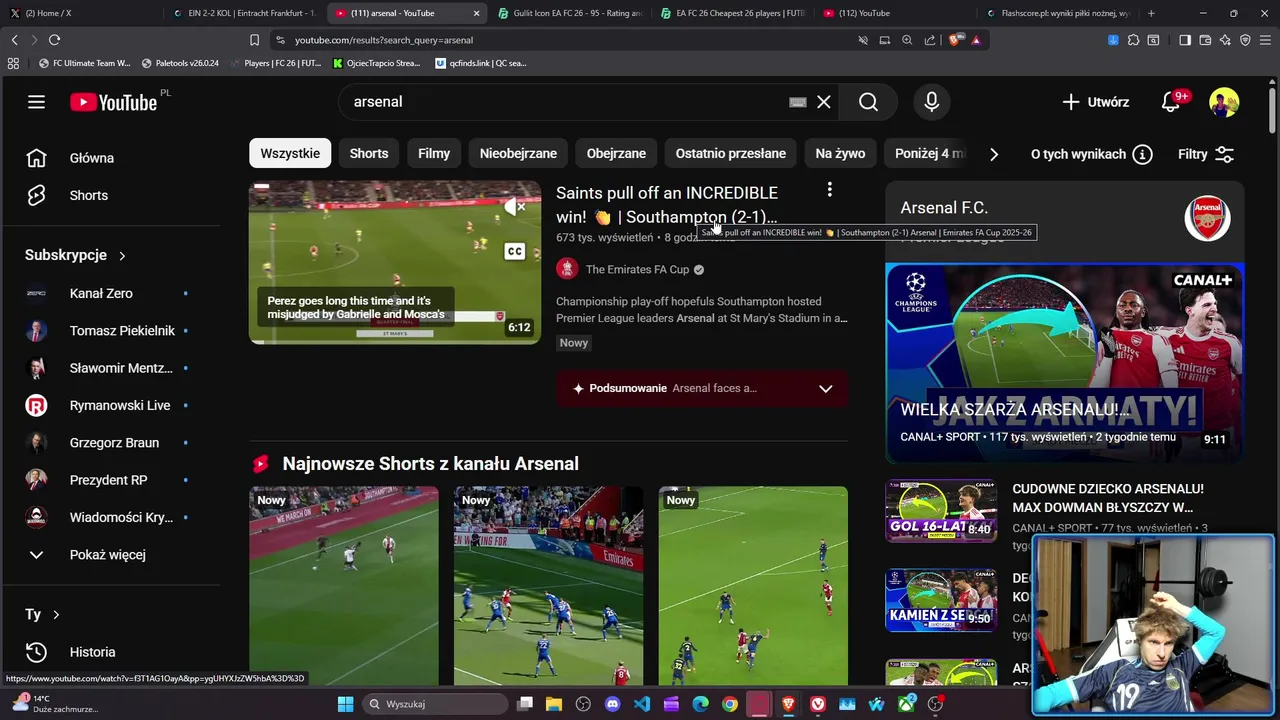1280x720 pixels.
Task: Clear the search box with the X icon
Action: point(824,102)
